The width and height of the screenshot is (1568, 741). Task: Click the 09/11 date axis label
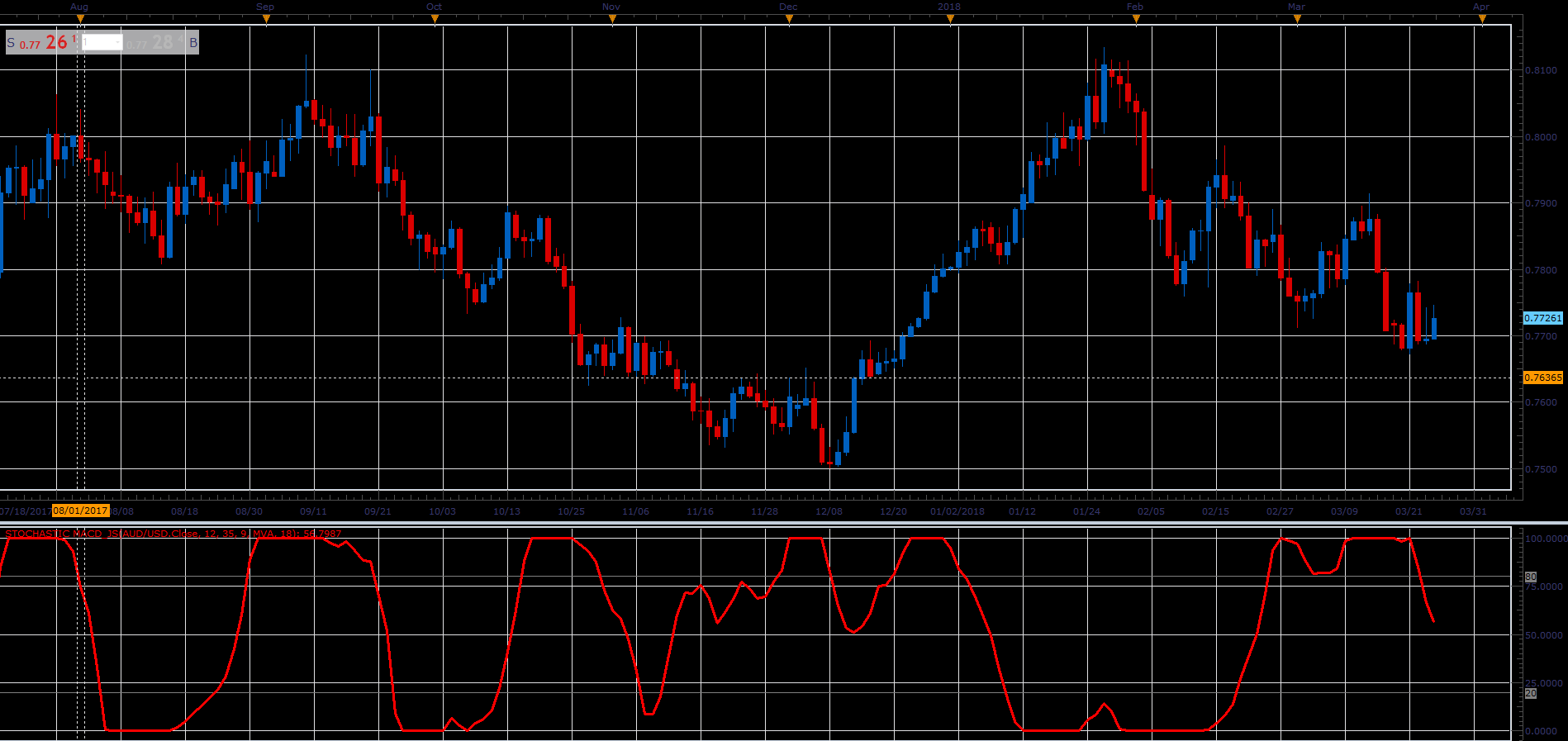314,511
